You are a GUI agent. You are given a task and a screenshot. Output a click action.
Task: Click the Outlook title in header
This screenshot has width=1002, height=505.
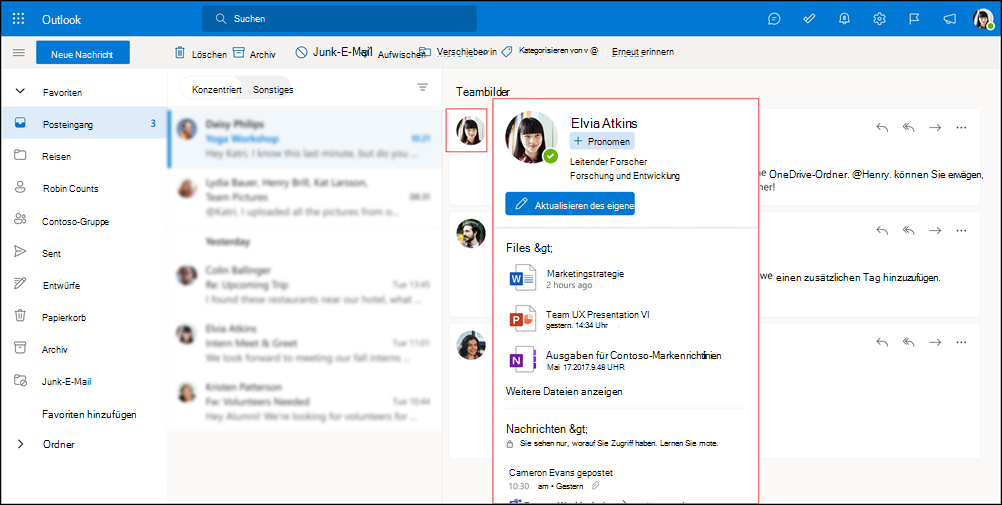[61, 19]
